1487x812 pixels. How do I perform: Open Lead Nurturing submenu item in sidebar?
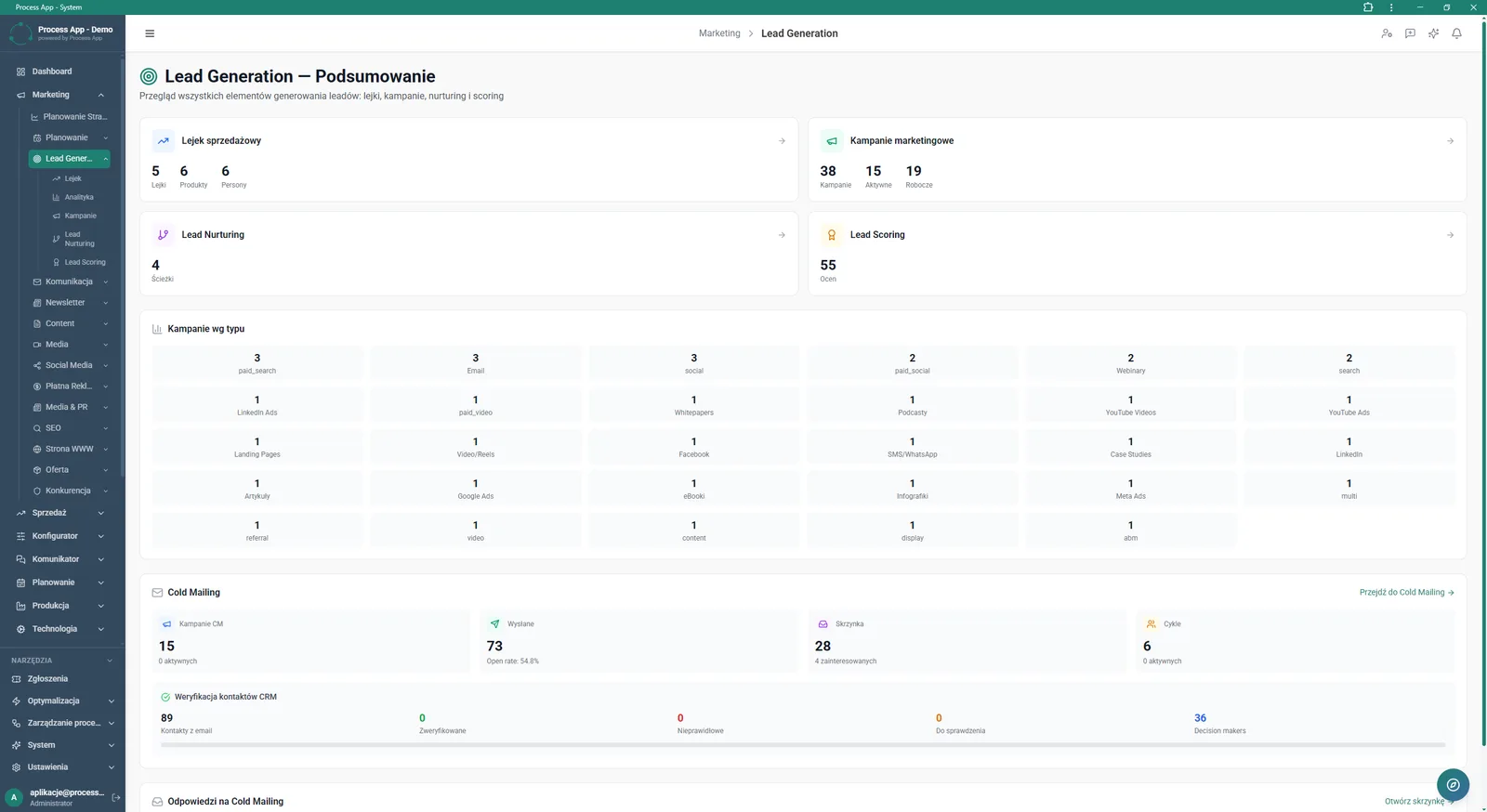[79, 239]
